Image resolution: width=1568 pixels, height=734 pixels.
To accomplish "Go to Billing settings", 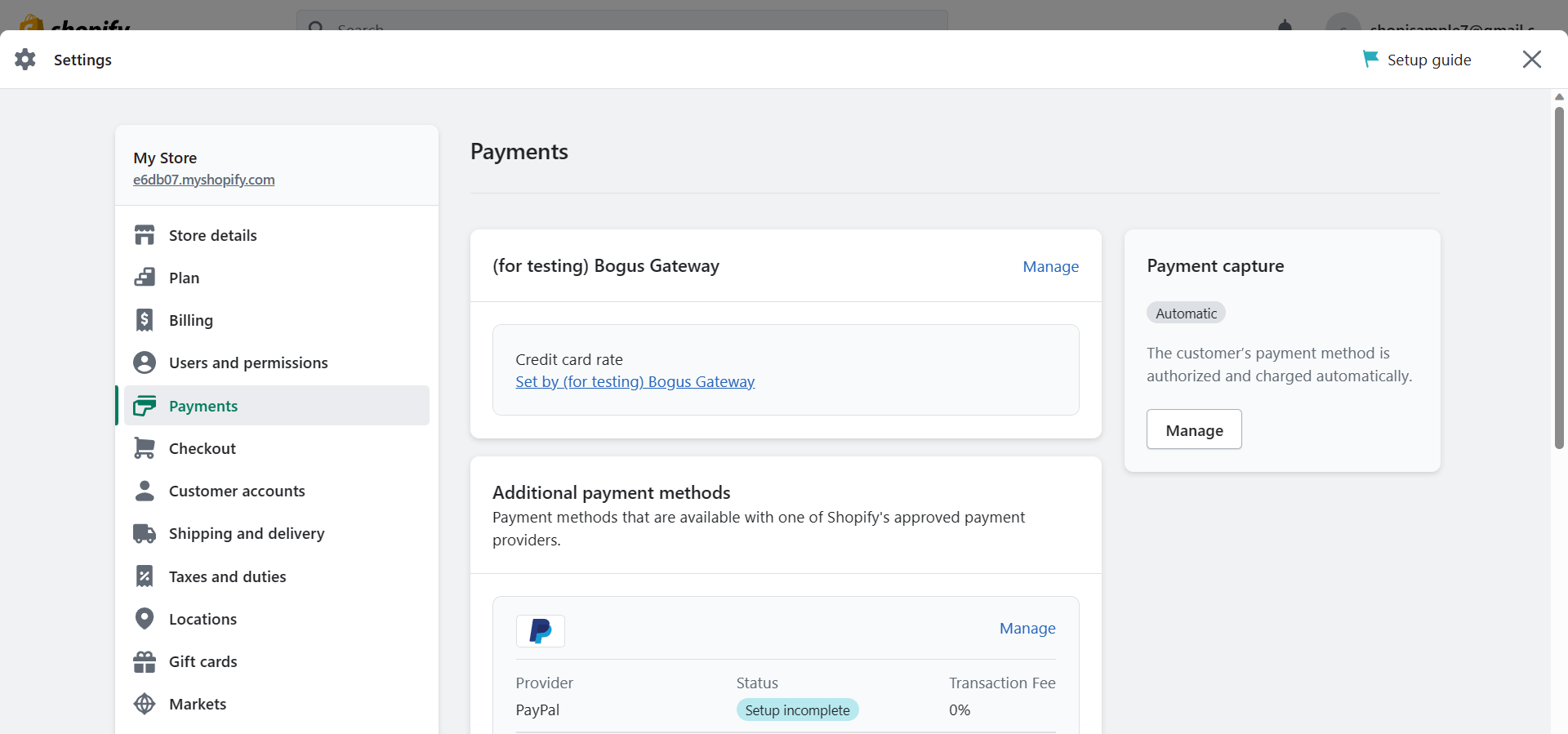I will (x=277, y=320).
